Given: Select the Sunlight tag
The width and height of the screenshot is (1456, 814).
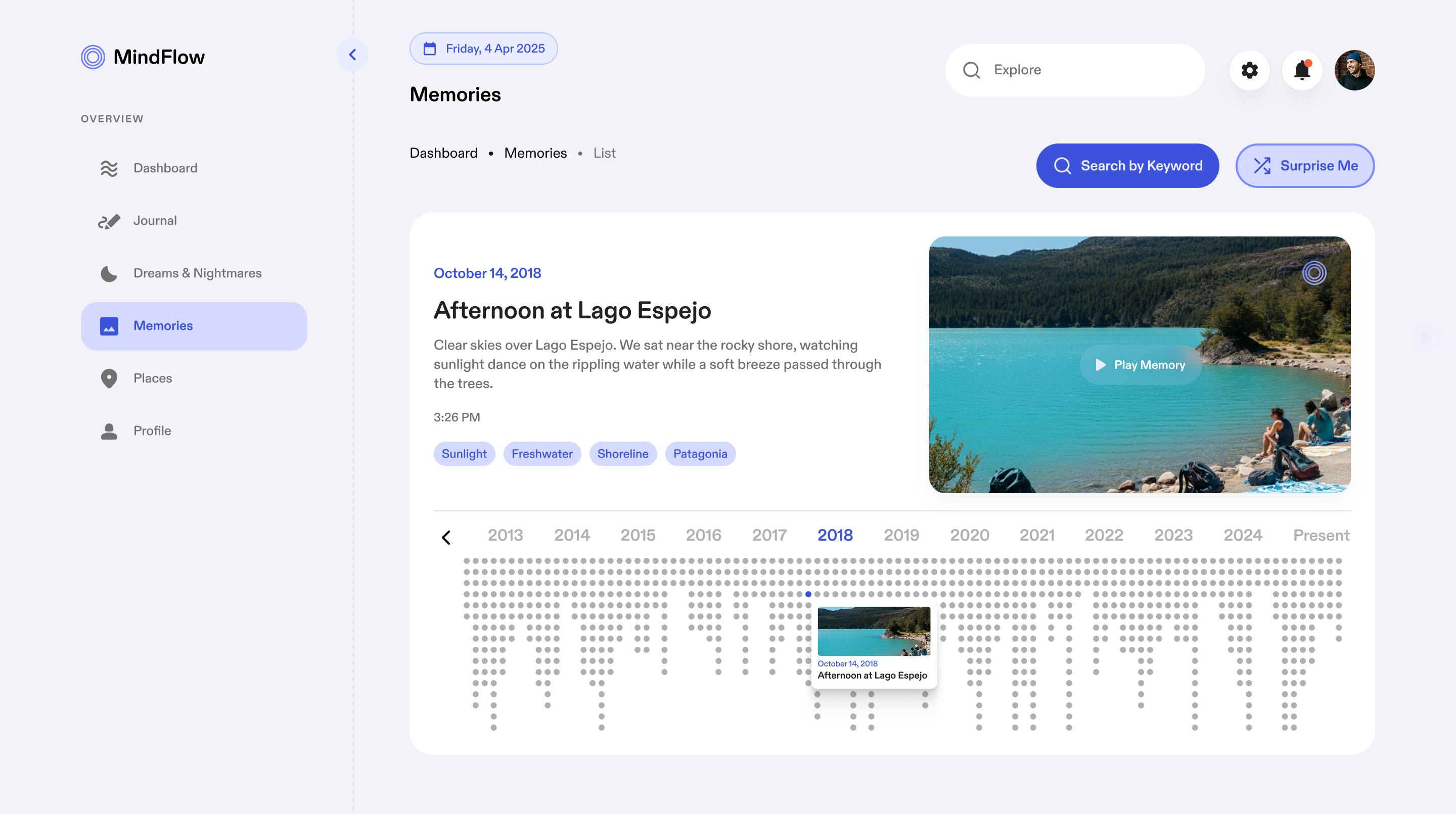Looking at the screenshot, I should point(464,454).
